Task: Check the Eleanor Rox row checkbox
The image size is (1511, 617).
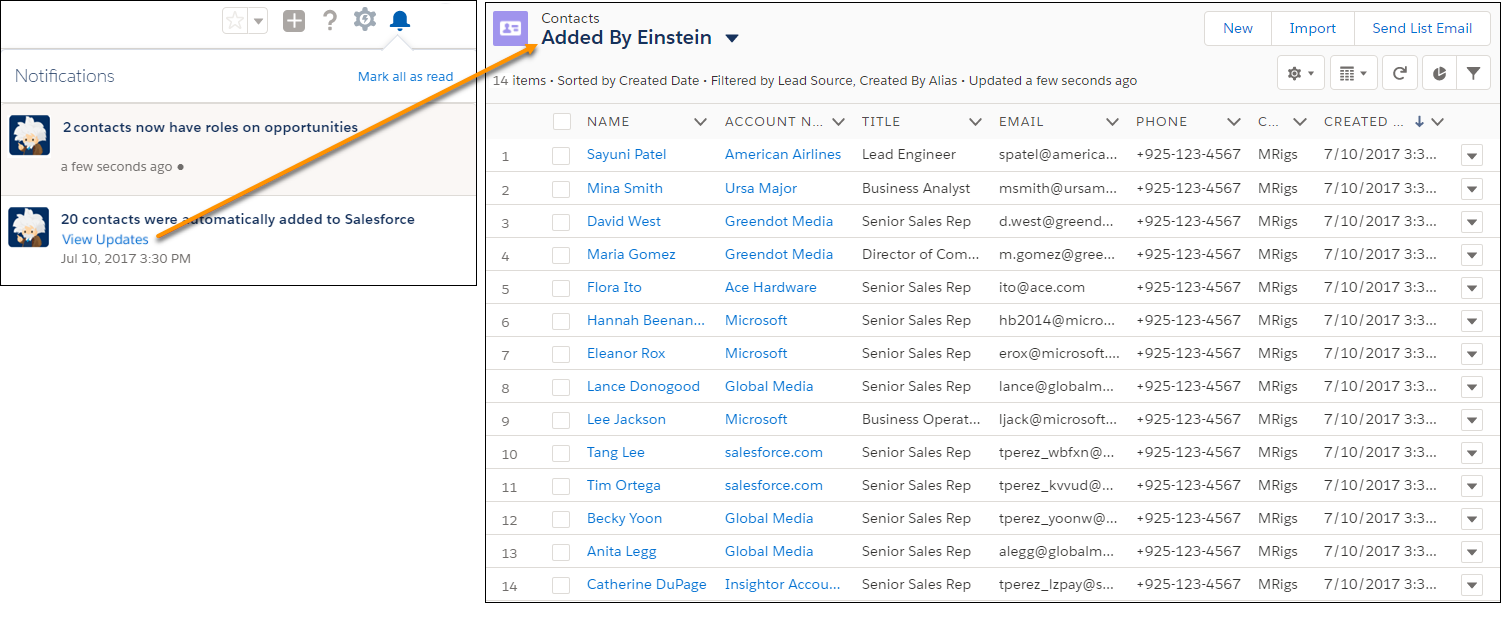Action: tap(562, 353)
